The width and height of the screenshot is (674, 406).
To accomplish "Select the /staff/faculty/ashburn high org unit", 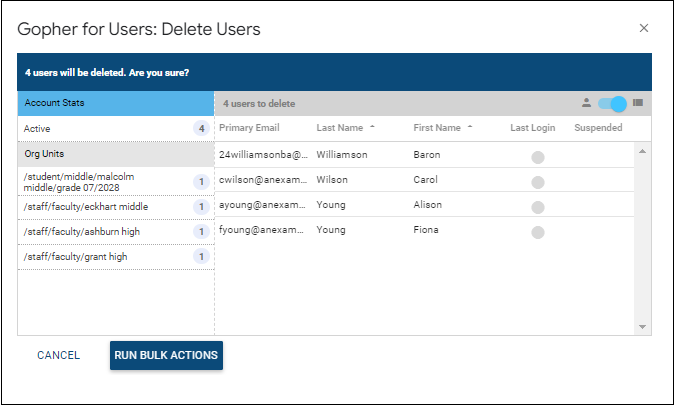I will click(116, 232).
